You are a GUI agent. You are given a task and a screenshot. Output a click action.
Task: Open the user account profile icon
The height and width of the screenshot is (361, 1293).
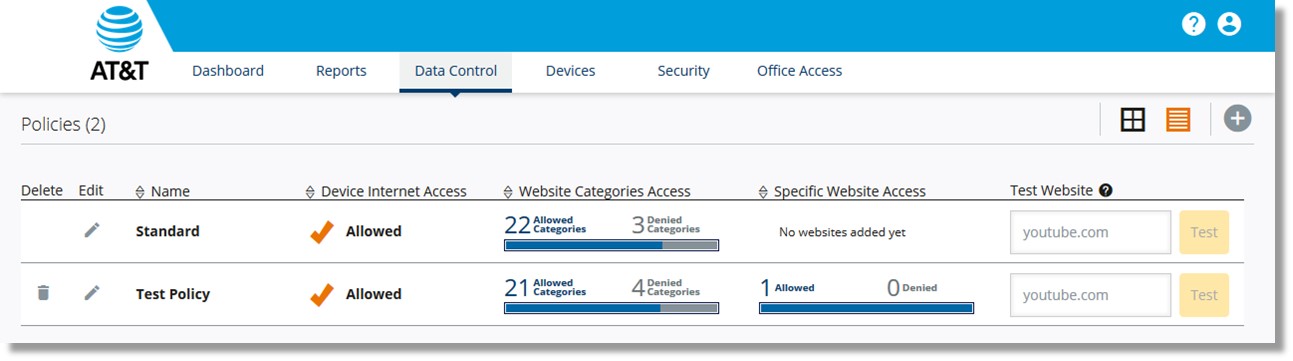[x=1229, y=24]
